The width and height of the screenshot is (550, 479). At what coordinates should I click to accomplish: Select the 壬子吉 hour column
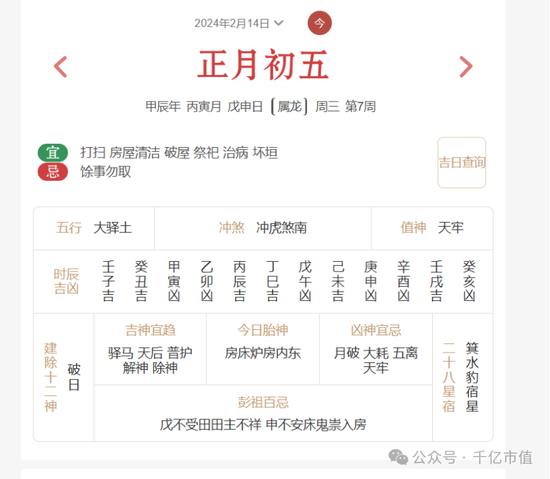coord(108,282)
